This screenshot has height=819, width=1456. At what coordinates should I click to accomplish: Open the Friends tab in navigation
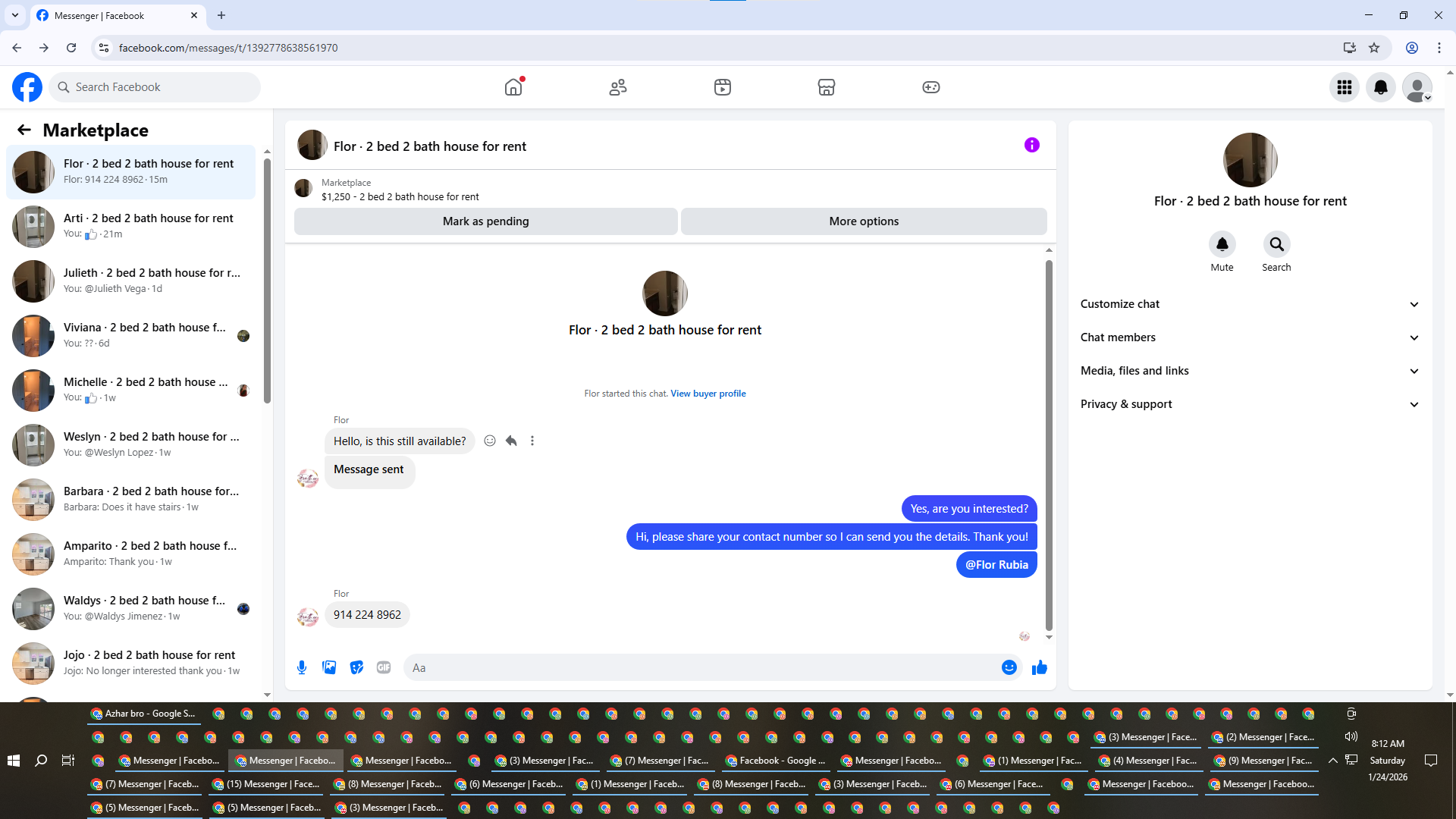pyautogui.click(x=618, y=87)
